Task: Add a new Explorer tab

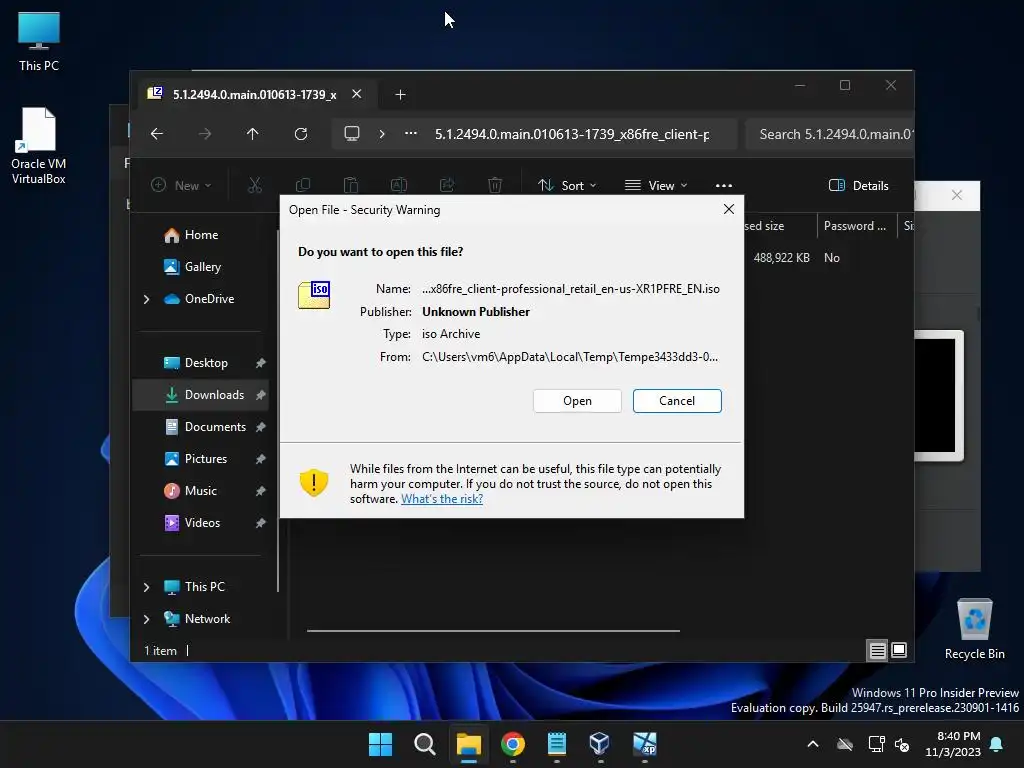Action: pos(400,95)
